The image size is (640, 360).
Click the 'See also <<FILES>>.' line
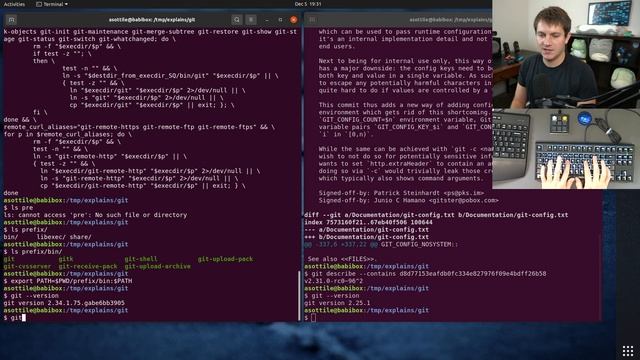[342, 259]
